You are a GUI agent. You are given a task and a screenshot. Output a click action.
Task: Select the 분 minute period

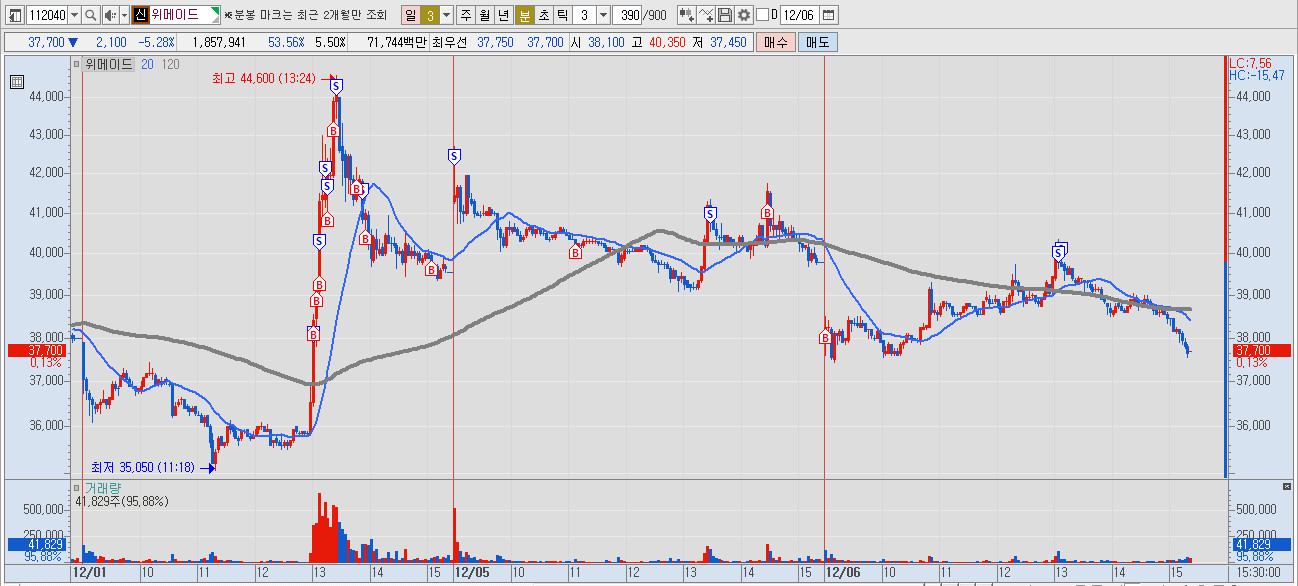[524, 15]
